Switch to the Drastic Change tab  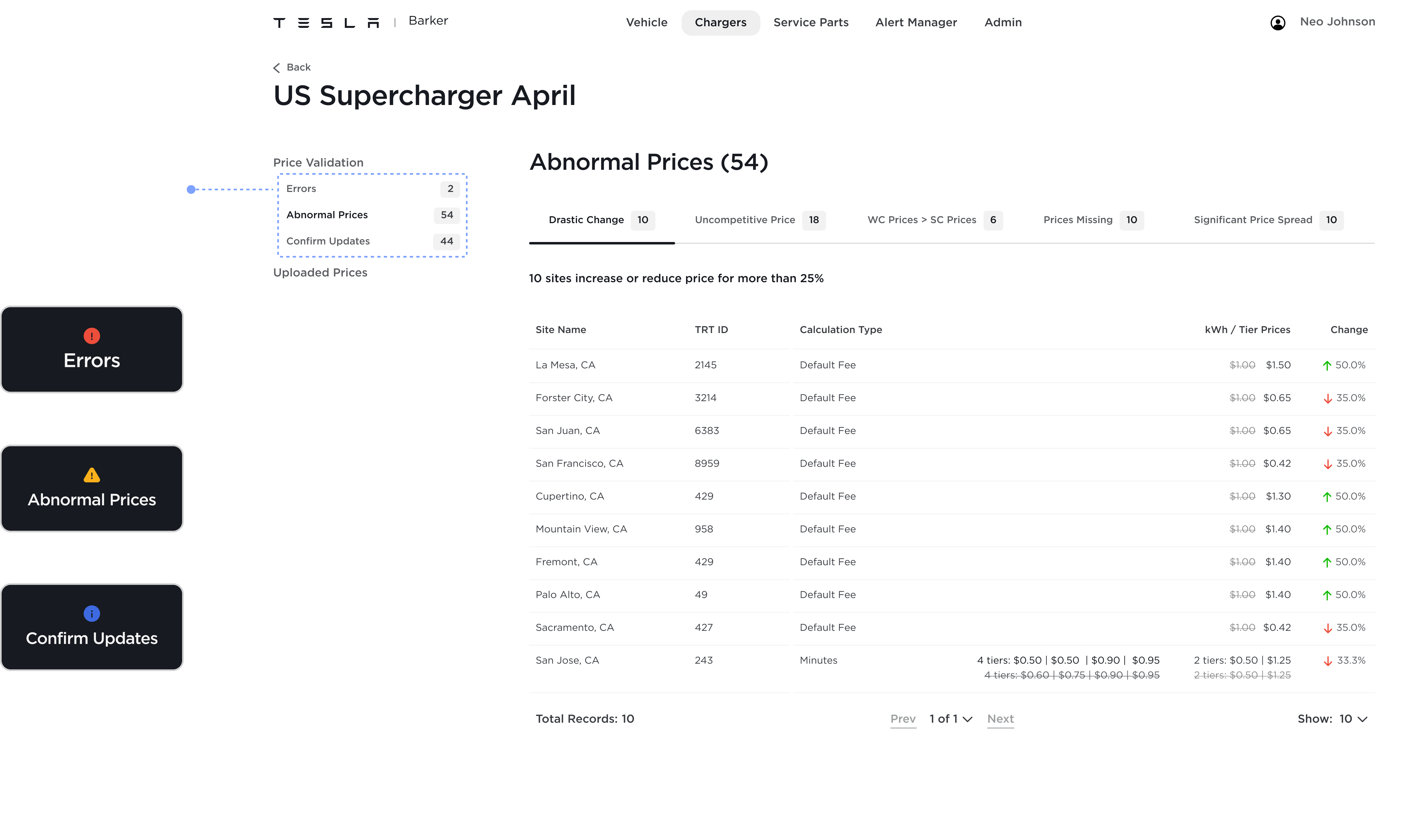click(x=602, y=220)
